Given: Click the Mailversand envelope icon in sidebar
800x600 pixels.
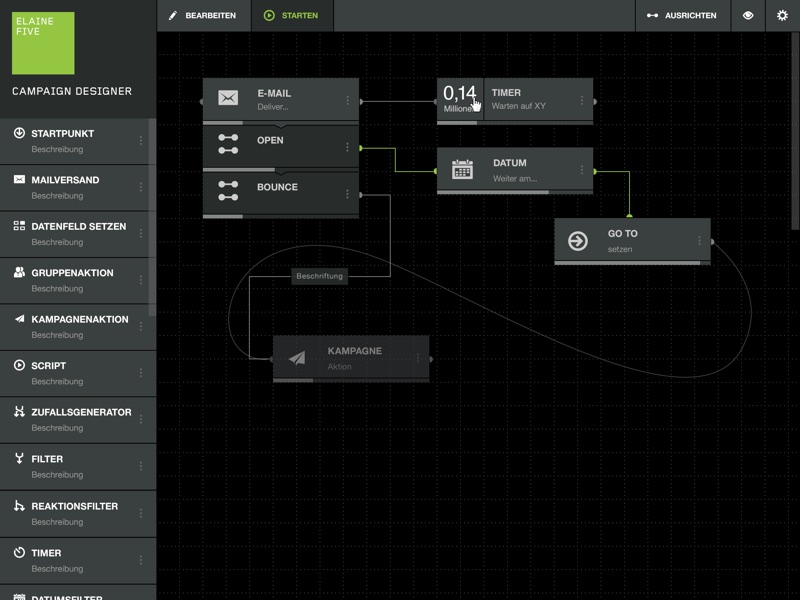Looking at the screenshot, I should pyautogui.click(x=19, y=179).
